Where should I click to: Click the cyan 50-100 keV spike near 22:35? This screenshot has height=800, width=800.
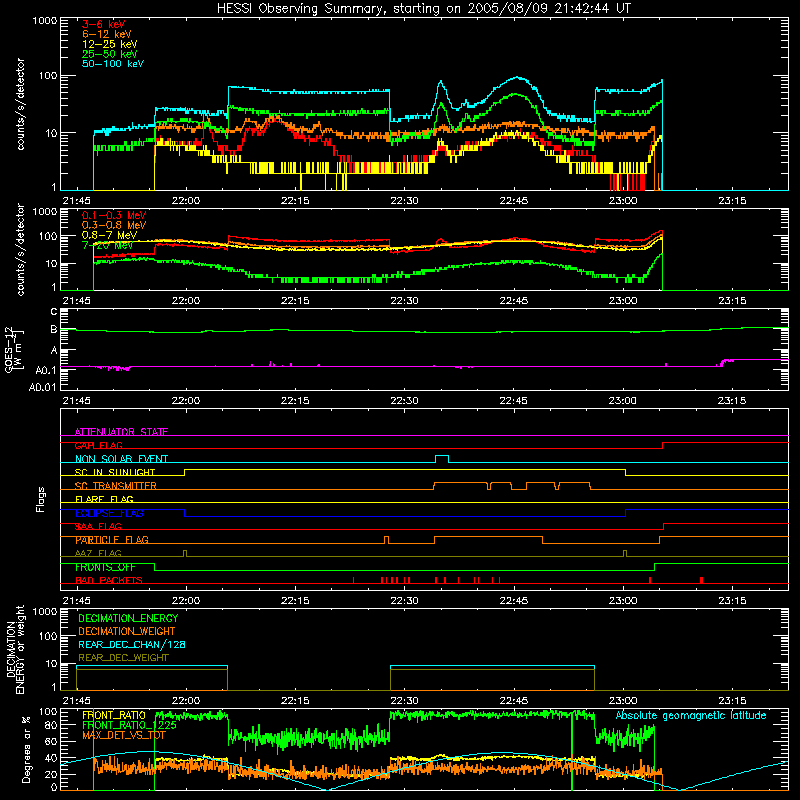pyautogui.click(x=440, y=82)
